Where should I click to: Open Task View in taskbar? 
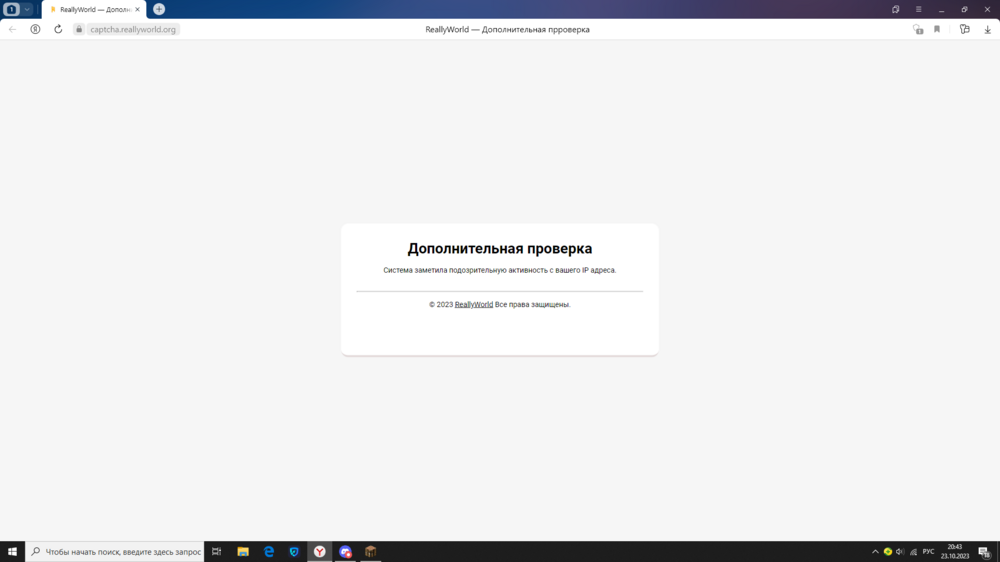click(x=217, y=552)
